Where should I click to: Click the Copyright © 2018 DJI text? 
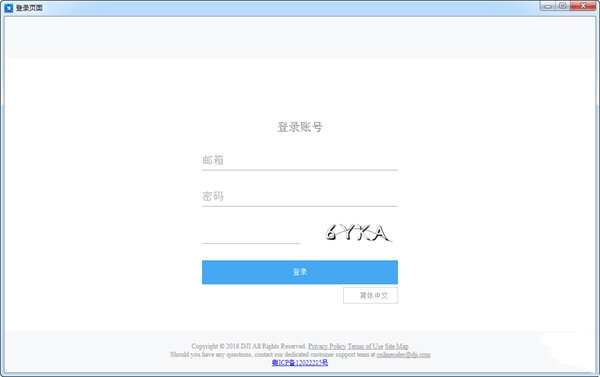[x=220, y=346]
